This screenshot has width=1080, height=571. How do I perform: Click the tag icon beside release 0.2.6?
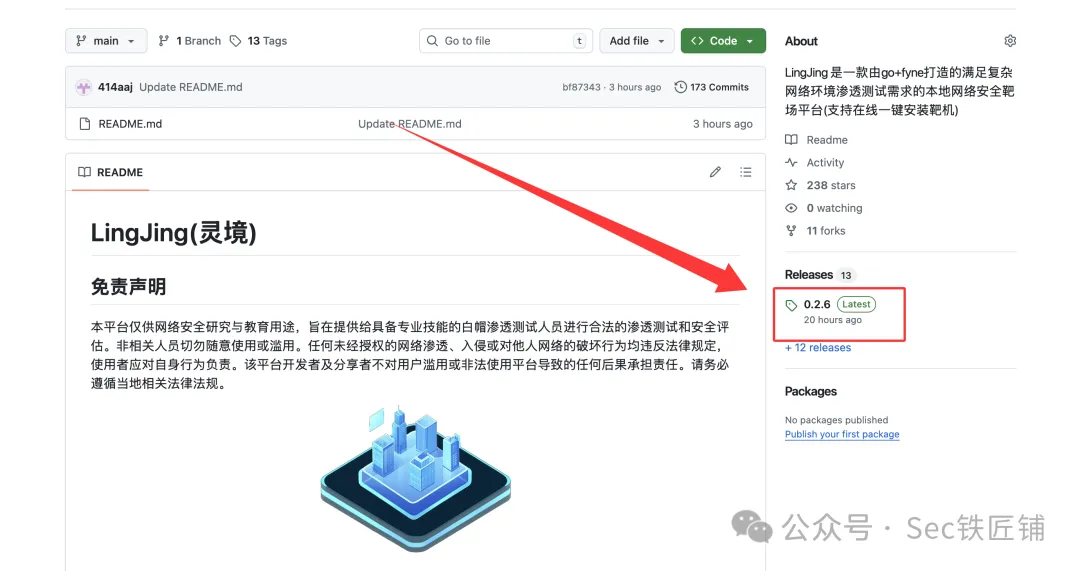point(791,304)
